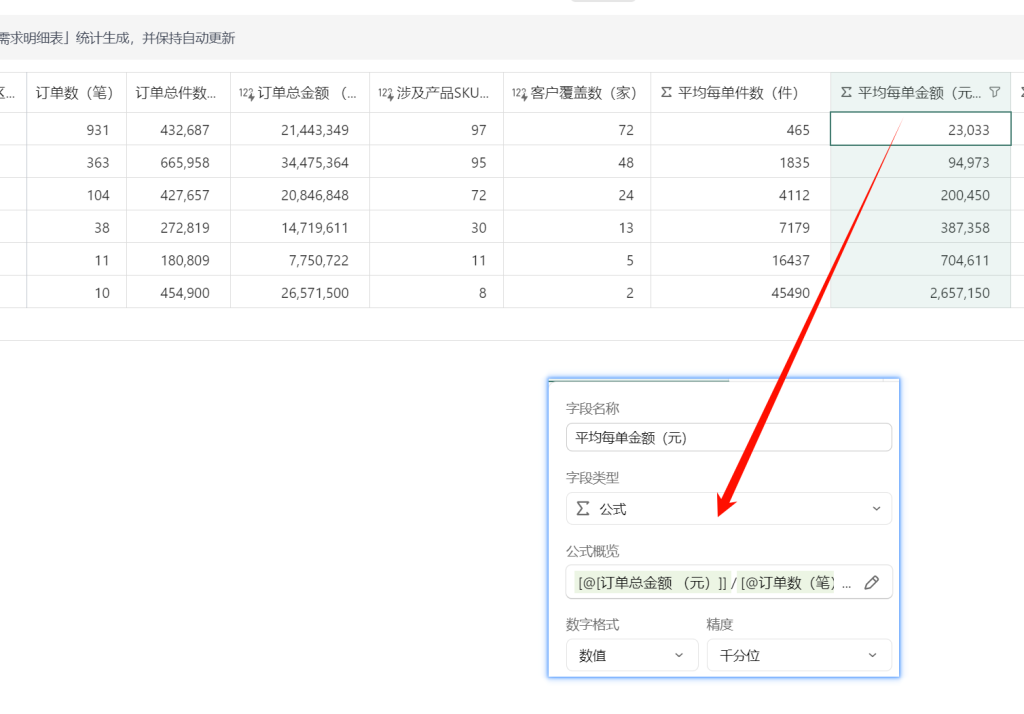Click the cell with value 272,819
1024x714 pixels.
click(x=178, y=227)
